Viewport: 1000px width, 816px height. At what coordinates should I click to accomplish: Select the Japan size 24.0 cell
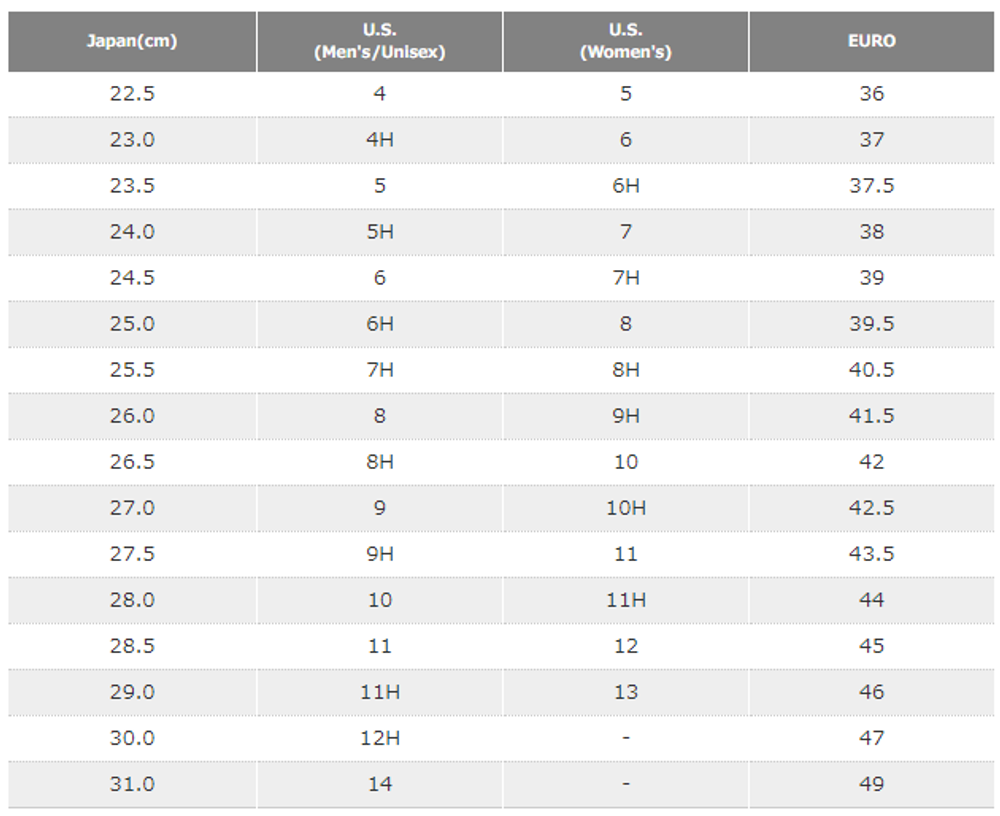pos(132,232)
